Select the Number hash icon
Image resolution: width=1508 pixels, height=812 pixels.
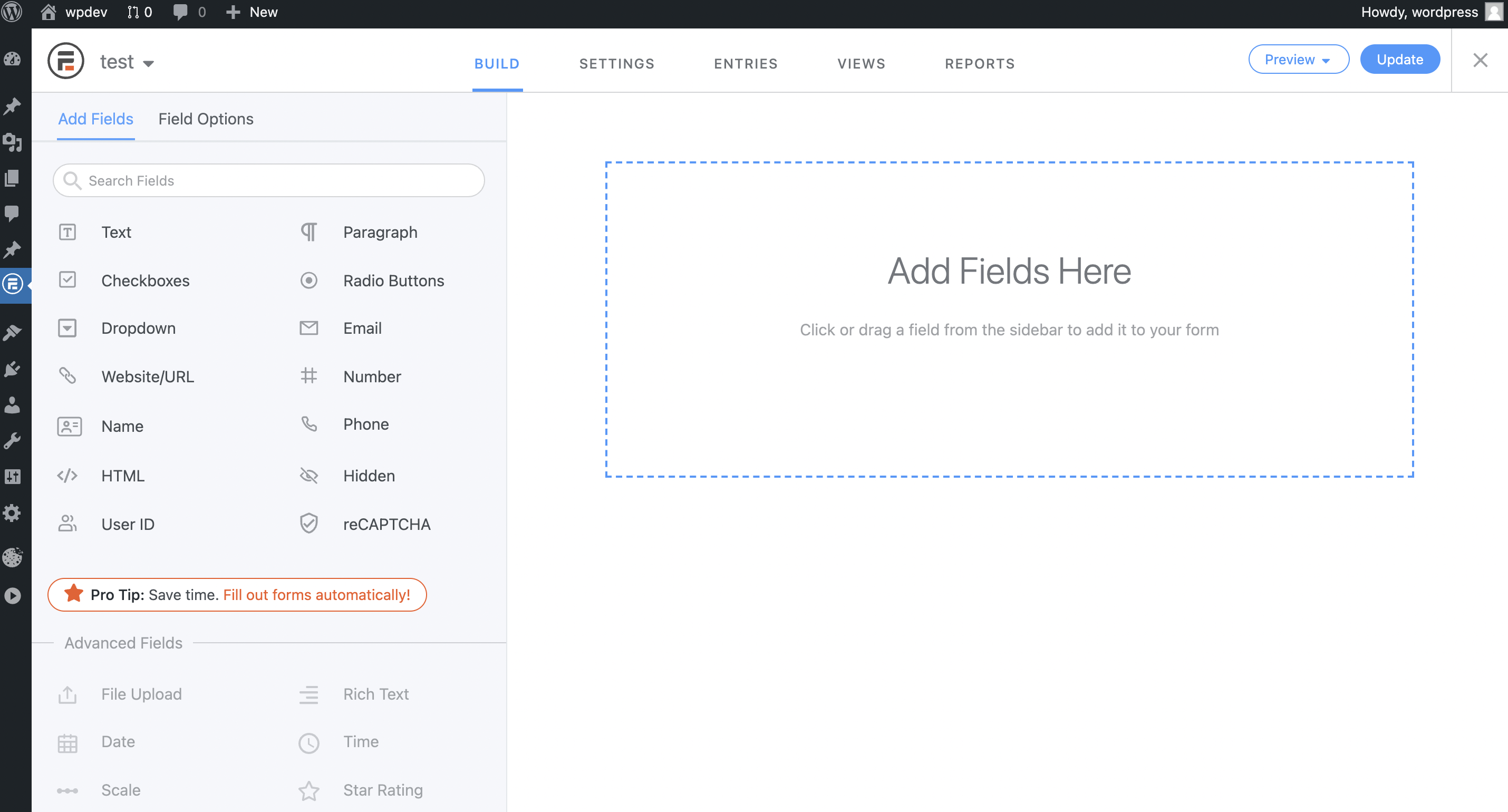point(308,376)
